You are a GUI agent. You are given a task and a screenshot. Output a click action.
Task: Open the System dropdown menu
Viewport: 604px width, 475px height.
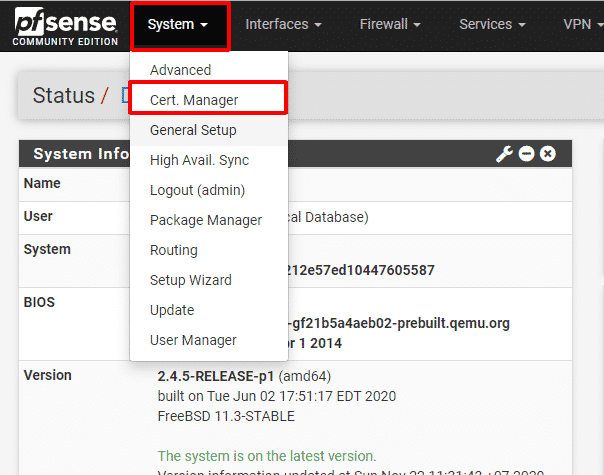[178, 25]
